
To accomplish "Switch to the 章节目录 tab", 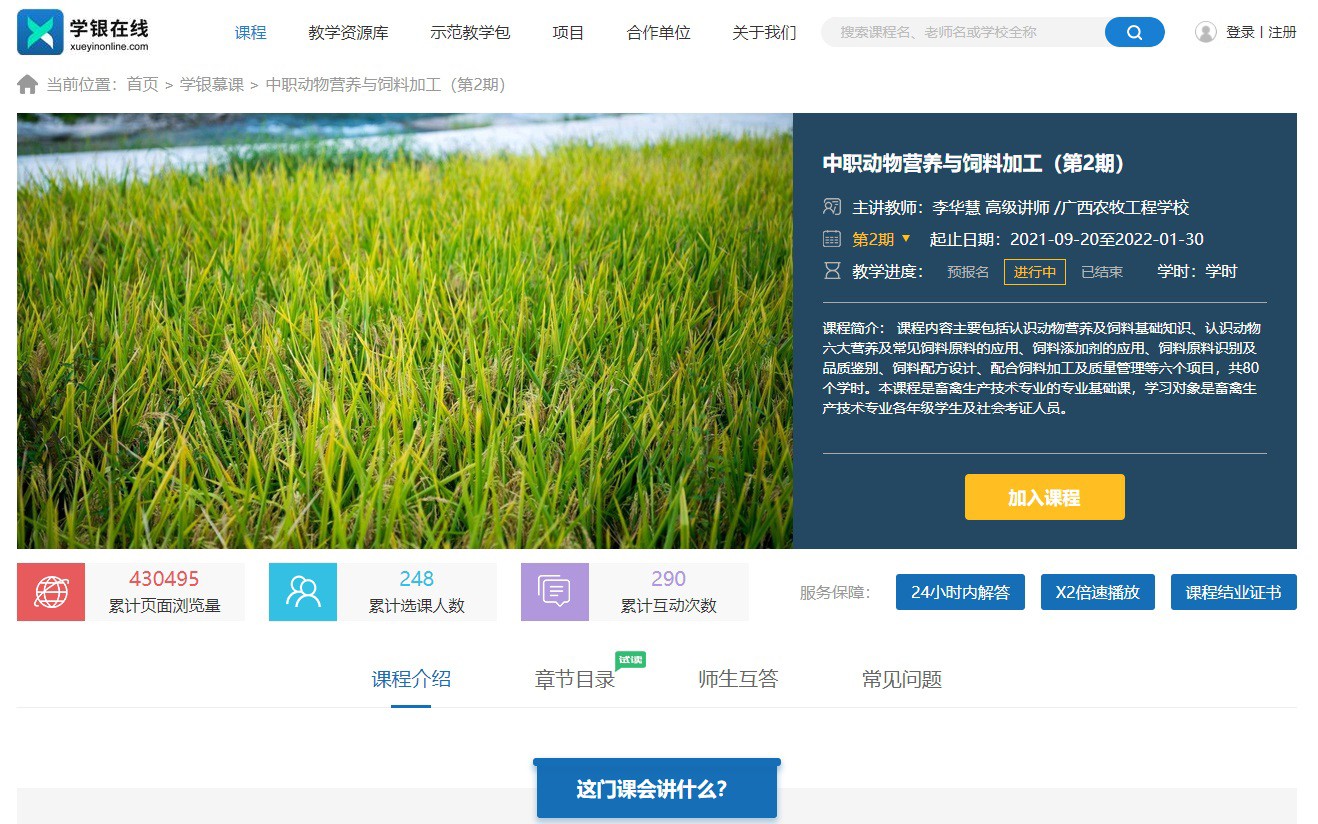I will coord(575,680).
